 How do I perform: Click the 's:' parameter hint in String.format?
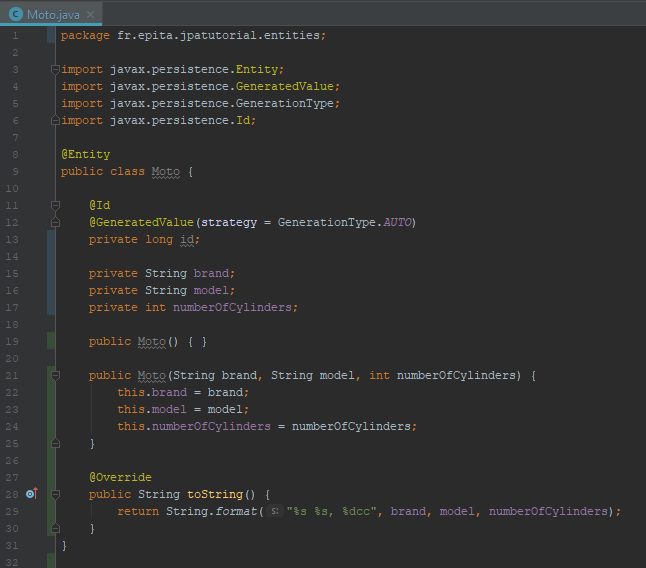[x=275, y=511]
